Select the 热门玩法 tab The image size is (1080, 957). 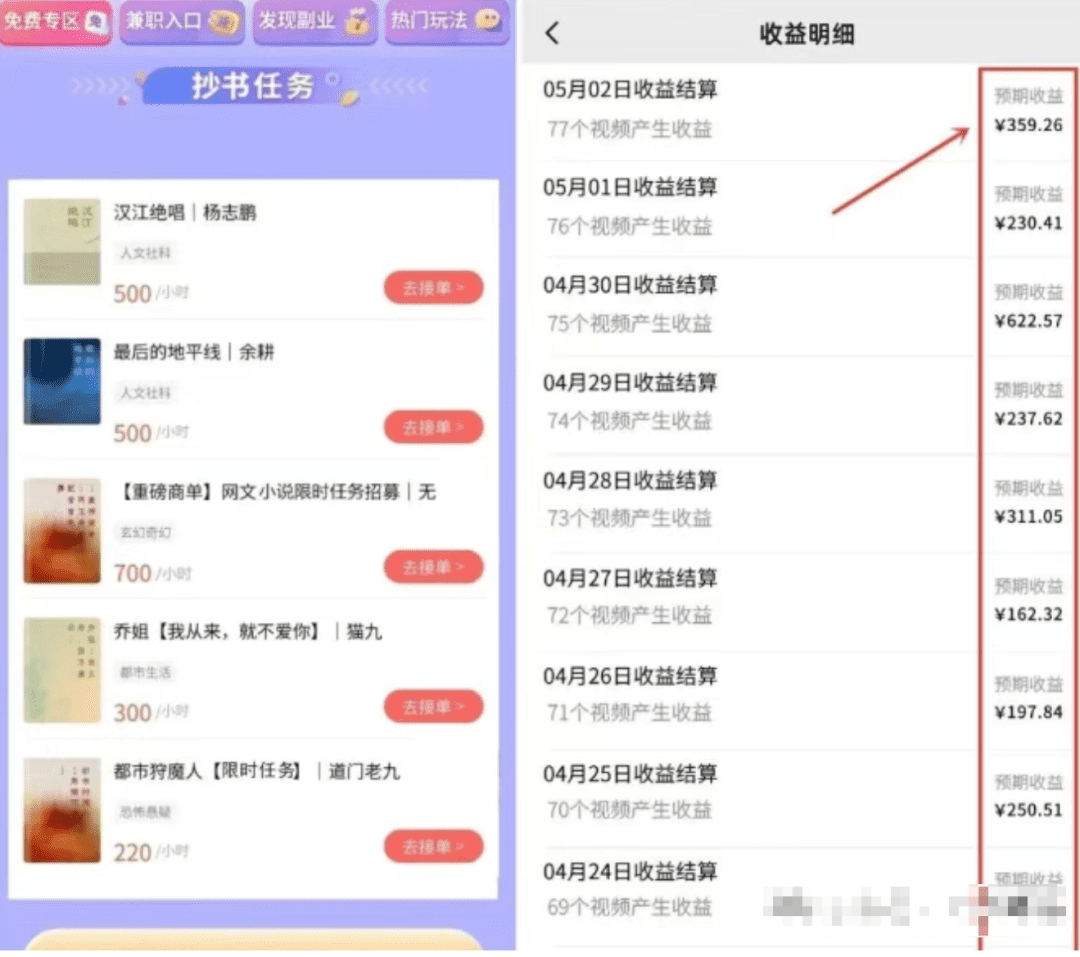(x=446, y=21)
